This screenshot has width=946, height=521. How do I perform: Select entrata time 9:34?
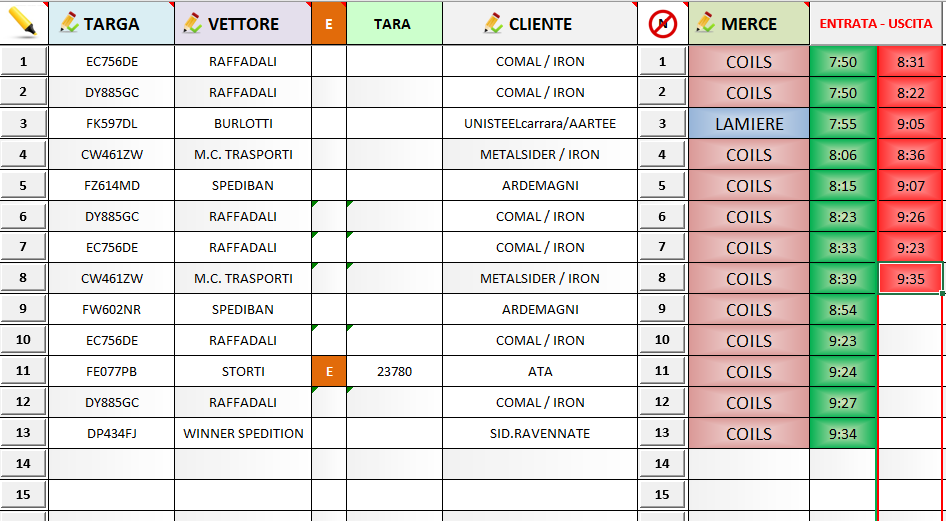843,433
